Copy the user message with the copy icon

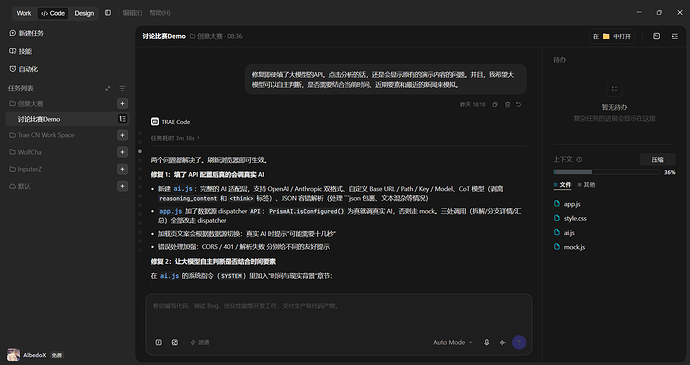point(495,105)
